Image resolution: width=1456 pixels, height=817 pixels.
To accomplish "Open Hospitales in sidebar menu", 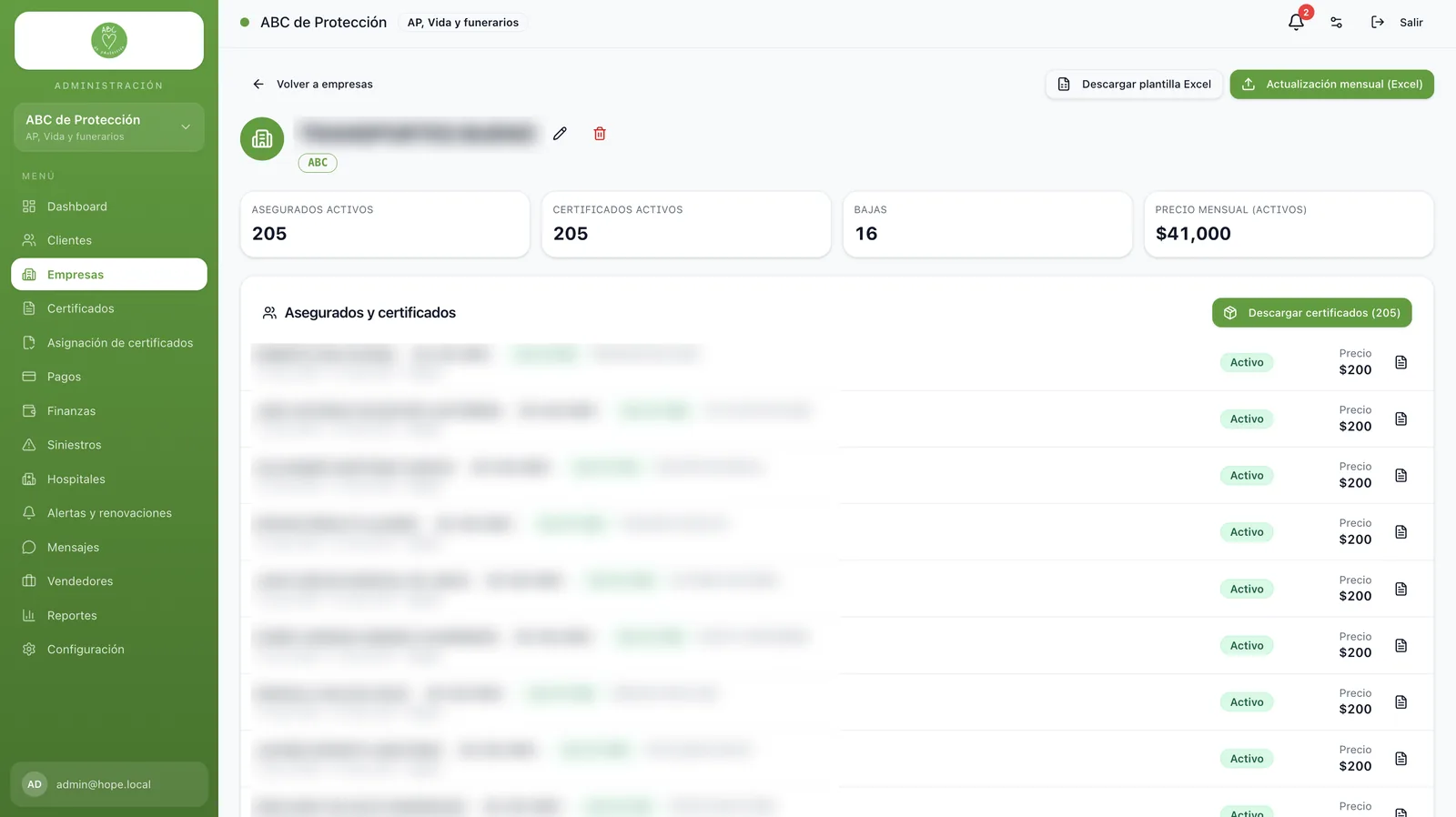I will pos(109,479).
